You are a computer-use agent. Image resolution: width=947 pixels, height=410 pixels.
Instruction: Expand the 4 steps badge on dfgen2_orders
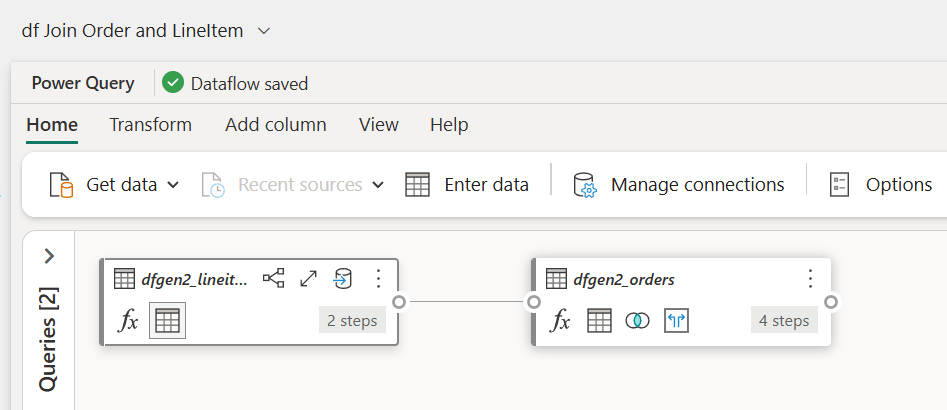(x=784, y=320)
